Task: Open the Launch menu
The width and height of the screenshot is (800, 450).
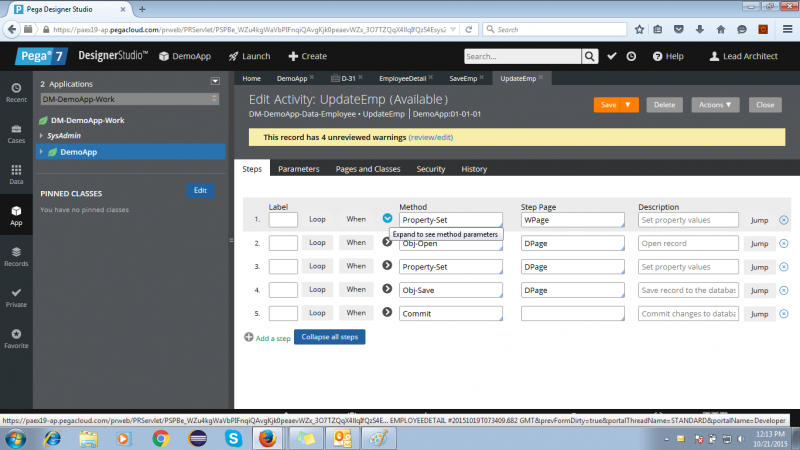Action: click(249, 56)
